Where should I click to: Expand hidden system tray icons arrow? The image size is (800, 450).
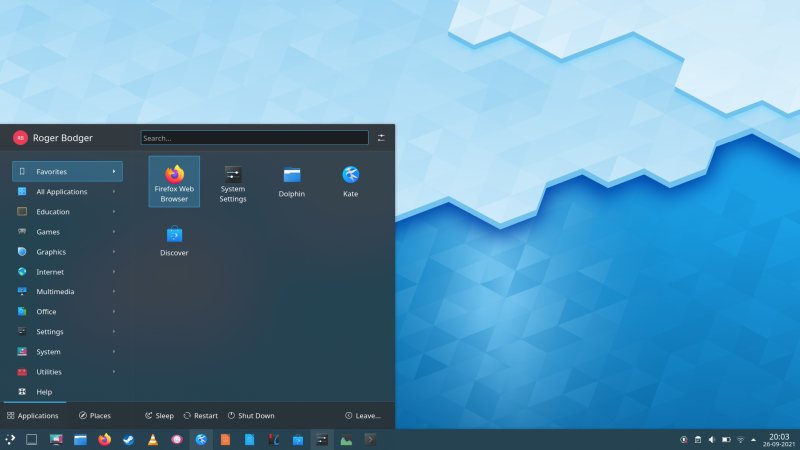754,440
